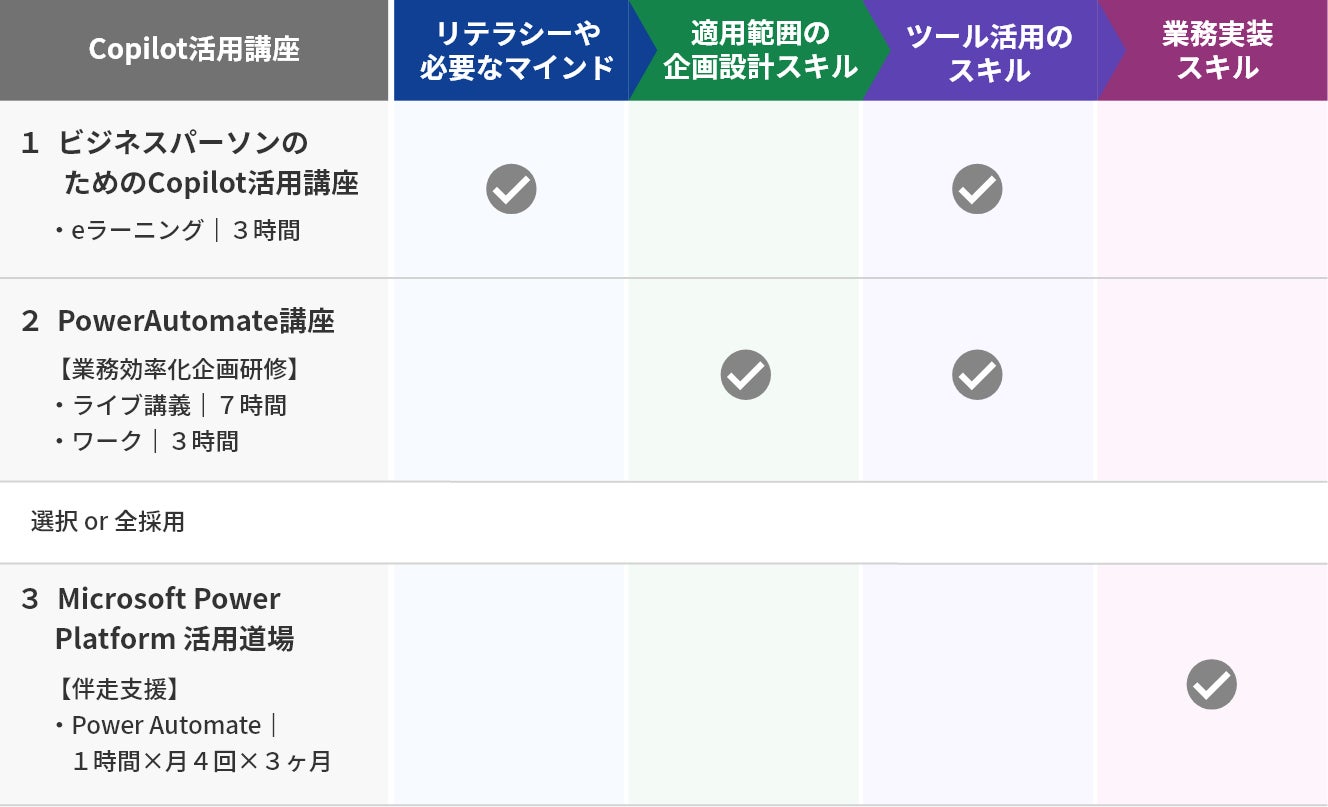Screen dimensions: 1328x807
Task: Click the checkmark for Copilot course literacy
Action: coord(511,189)
